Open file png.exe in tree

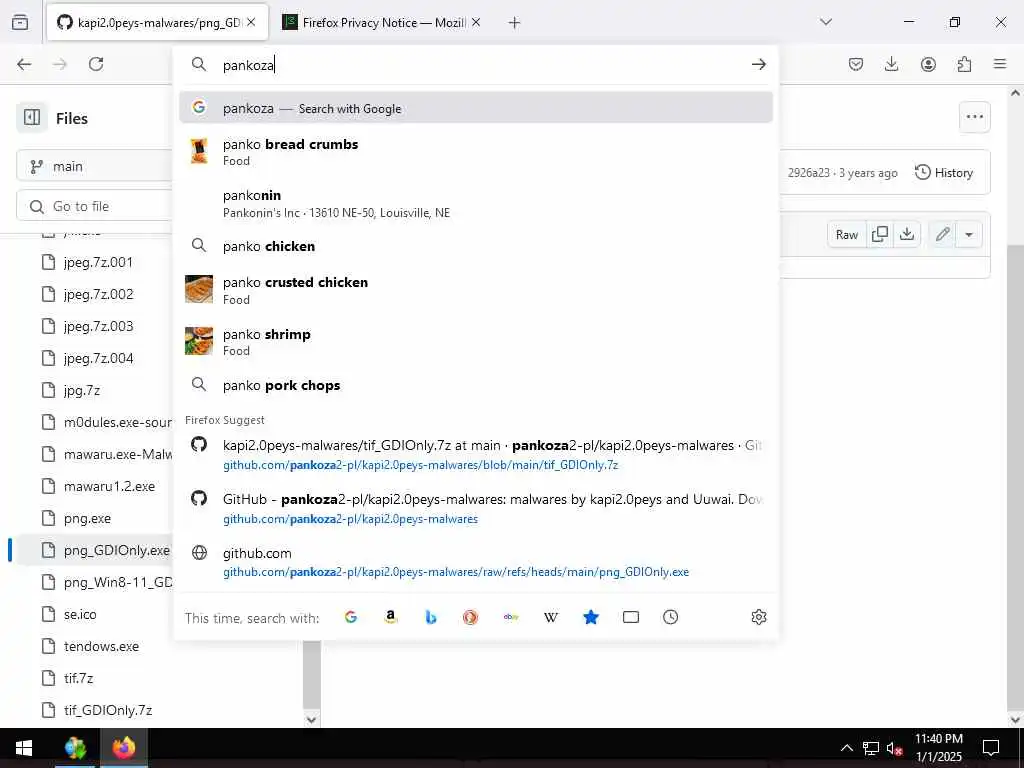pyautogui.click(x=87, y=519)
